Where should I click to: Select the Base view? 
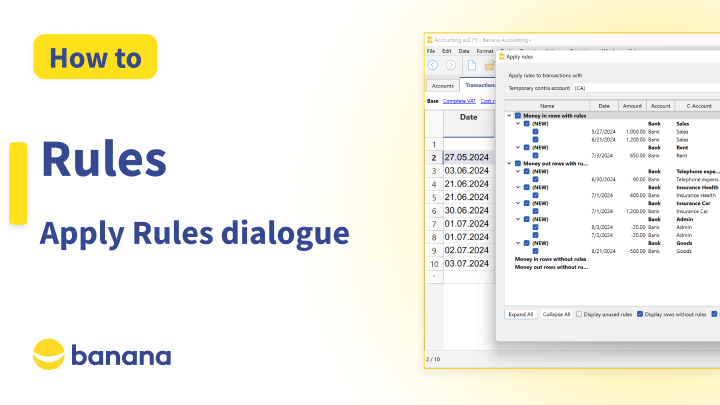coord(433,101)
